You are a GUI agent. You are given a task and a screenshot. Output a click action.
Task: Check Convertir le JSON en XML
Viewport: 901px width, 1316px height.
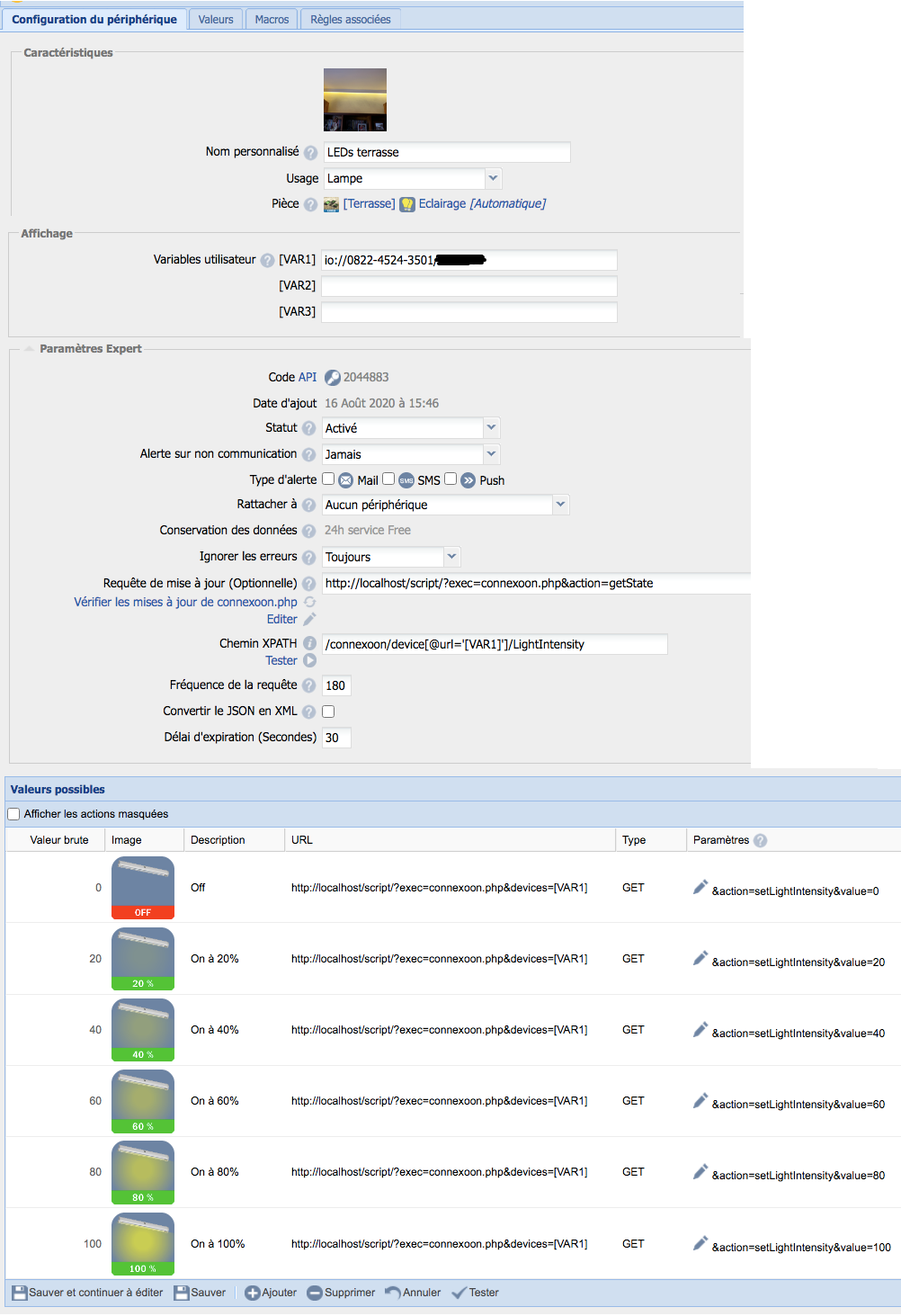pos(328,712)
